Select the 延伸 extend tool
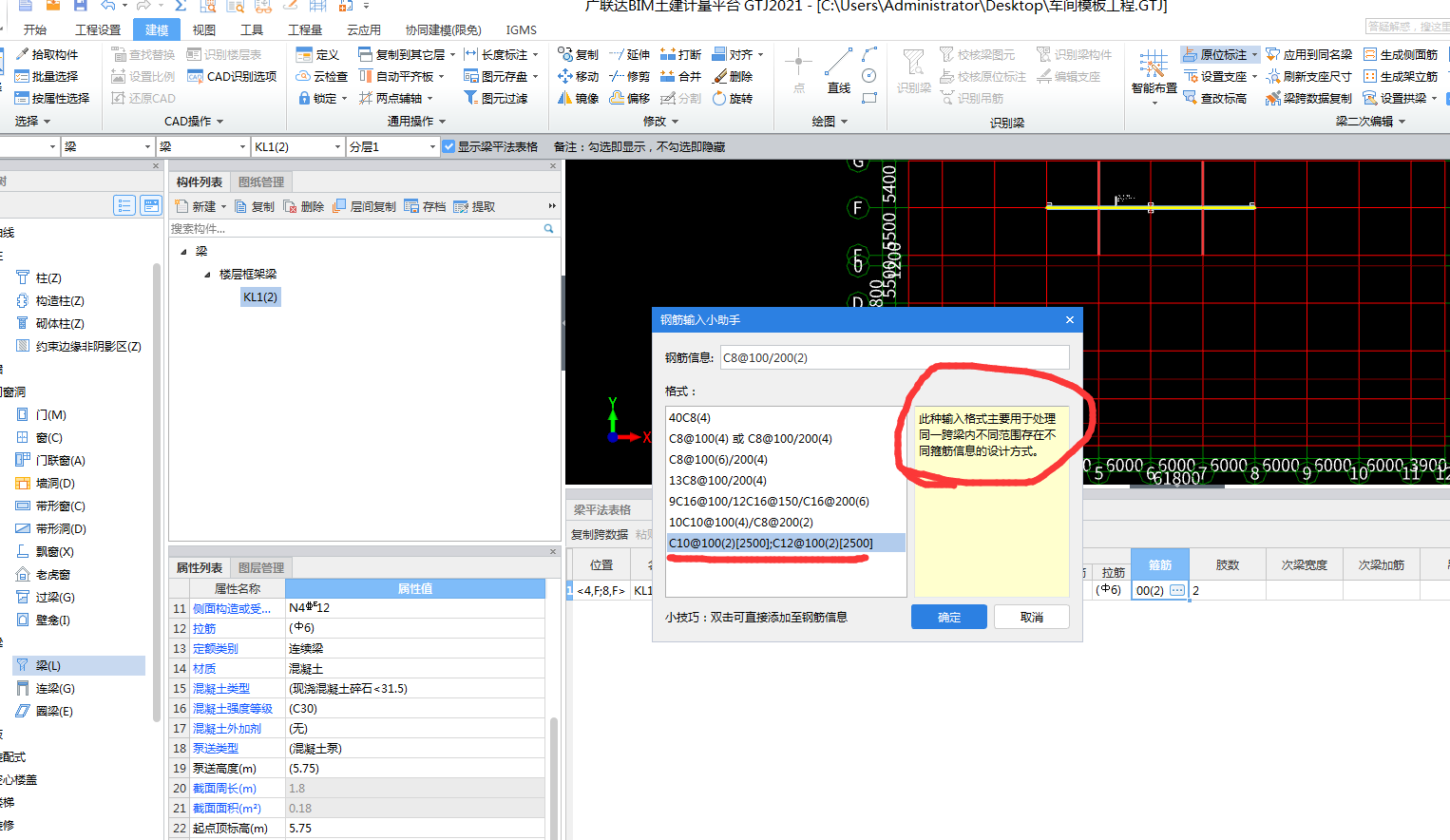This screenshot has height=840, width=1450. click(630, 54)
